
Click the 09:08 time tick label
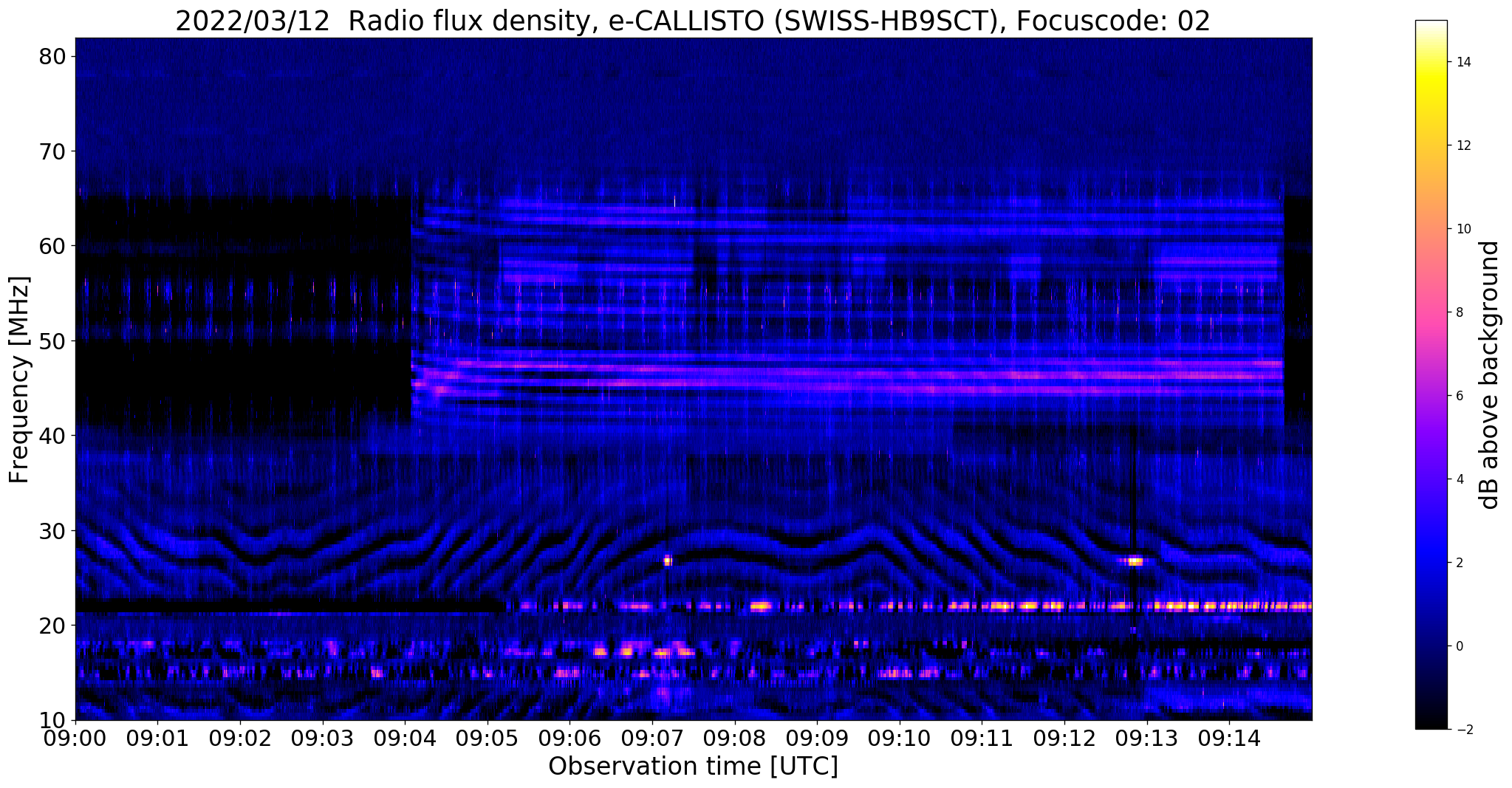pos(735,737)
